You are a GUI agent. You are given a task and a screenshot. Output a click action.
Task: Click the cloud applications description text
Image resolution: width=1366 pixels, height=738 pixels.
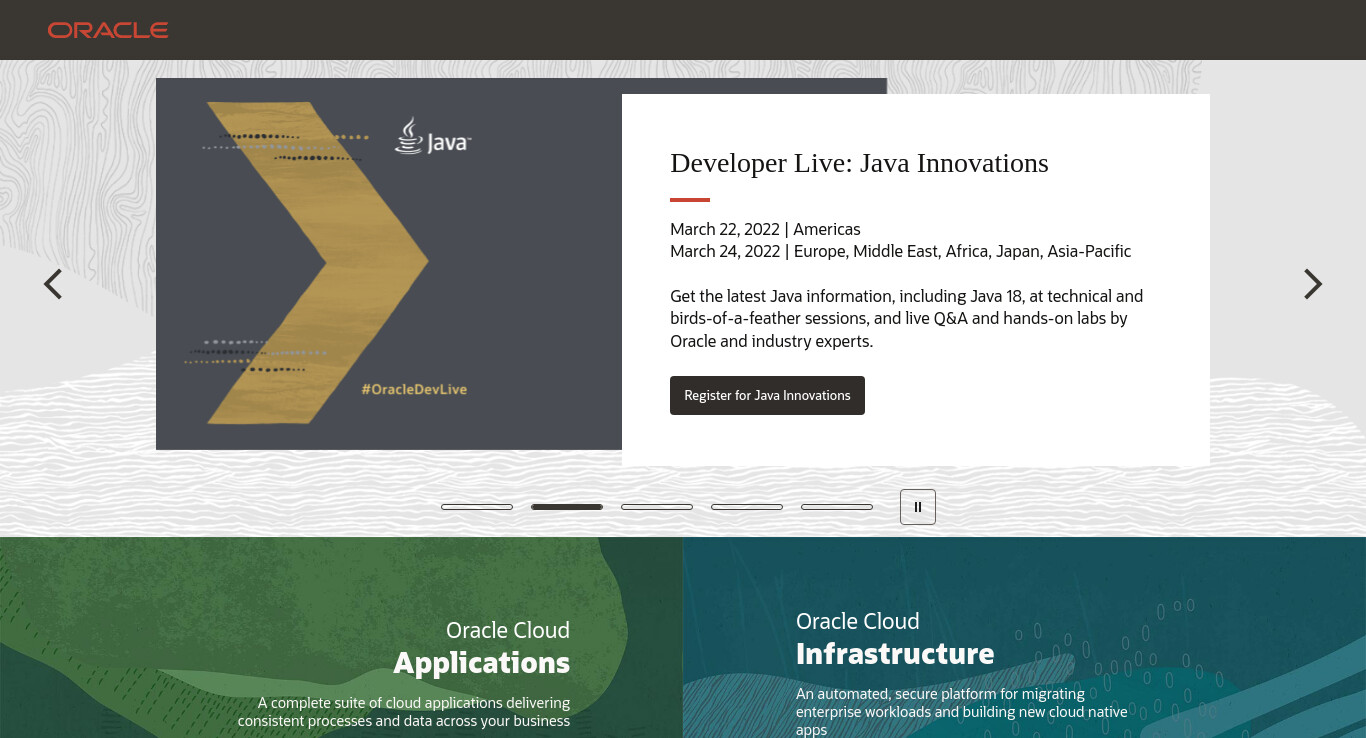(x=404, y=712)
